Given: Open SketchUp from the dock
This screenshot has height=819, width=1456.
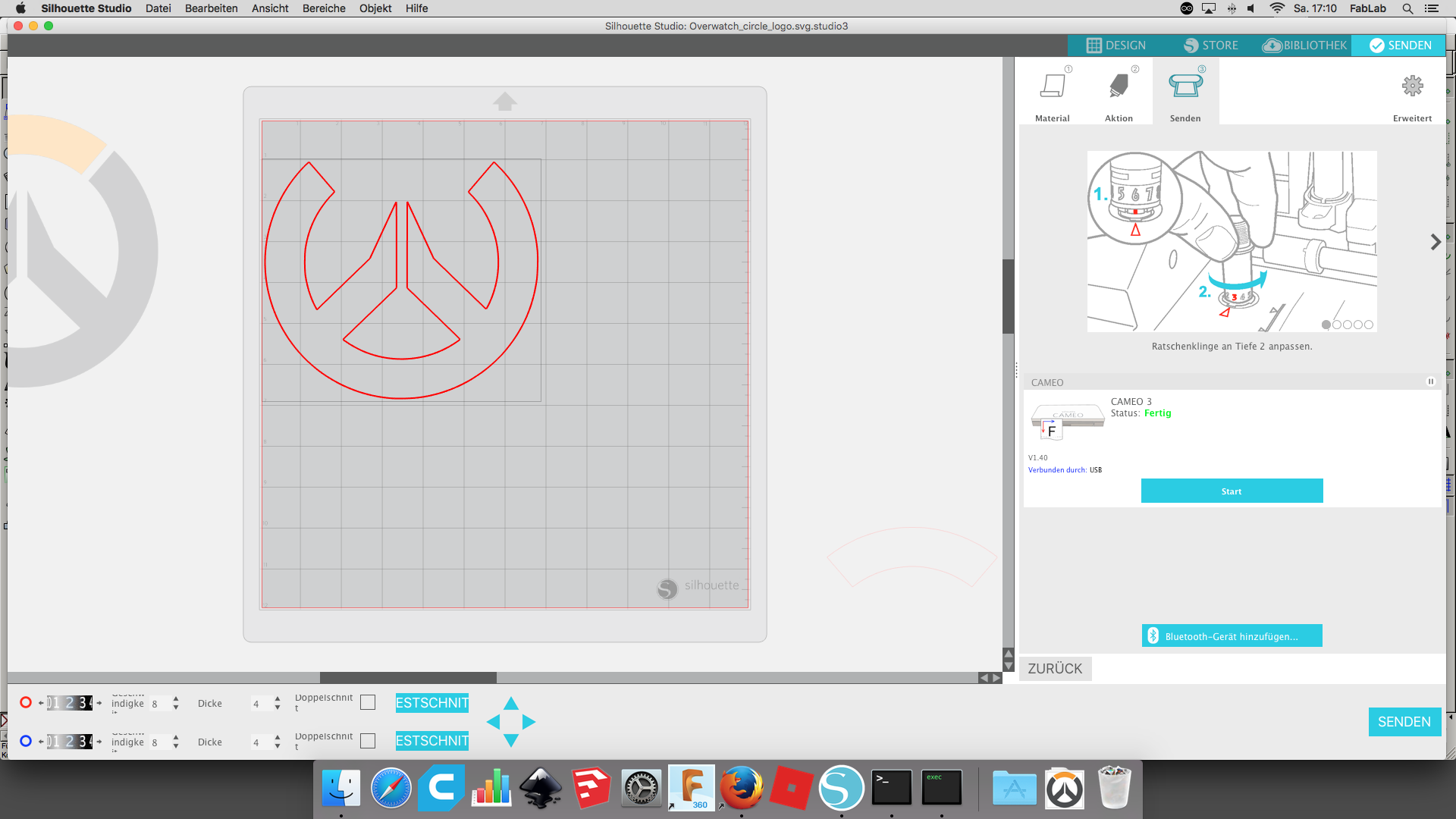Looking at the screenshot, I should point(591,789).
